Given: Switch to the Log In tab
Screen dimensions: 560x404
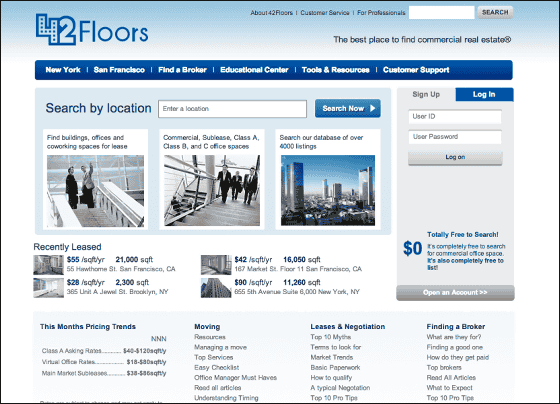Looking at the screenshot, I should pyautogui.click(x=484, y=94).
